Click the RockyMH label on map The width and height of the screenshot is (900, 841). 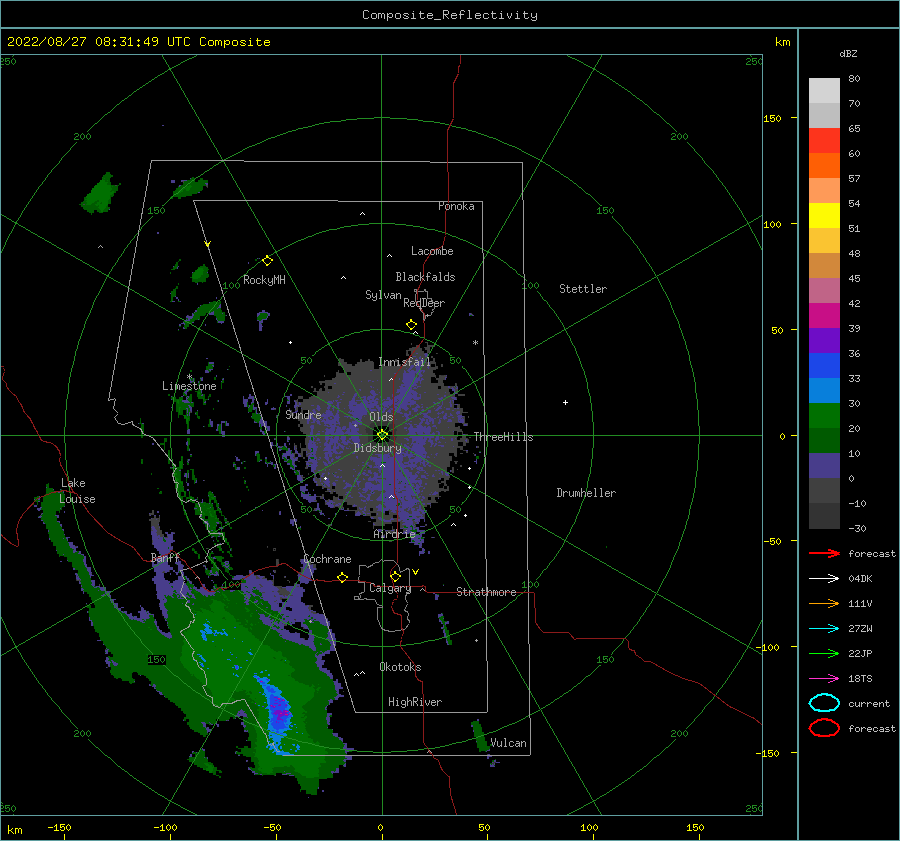(x=264, y=280)
